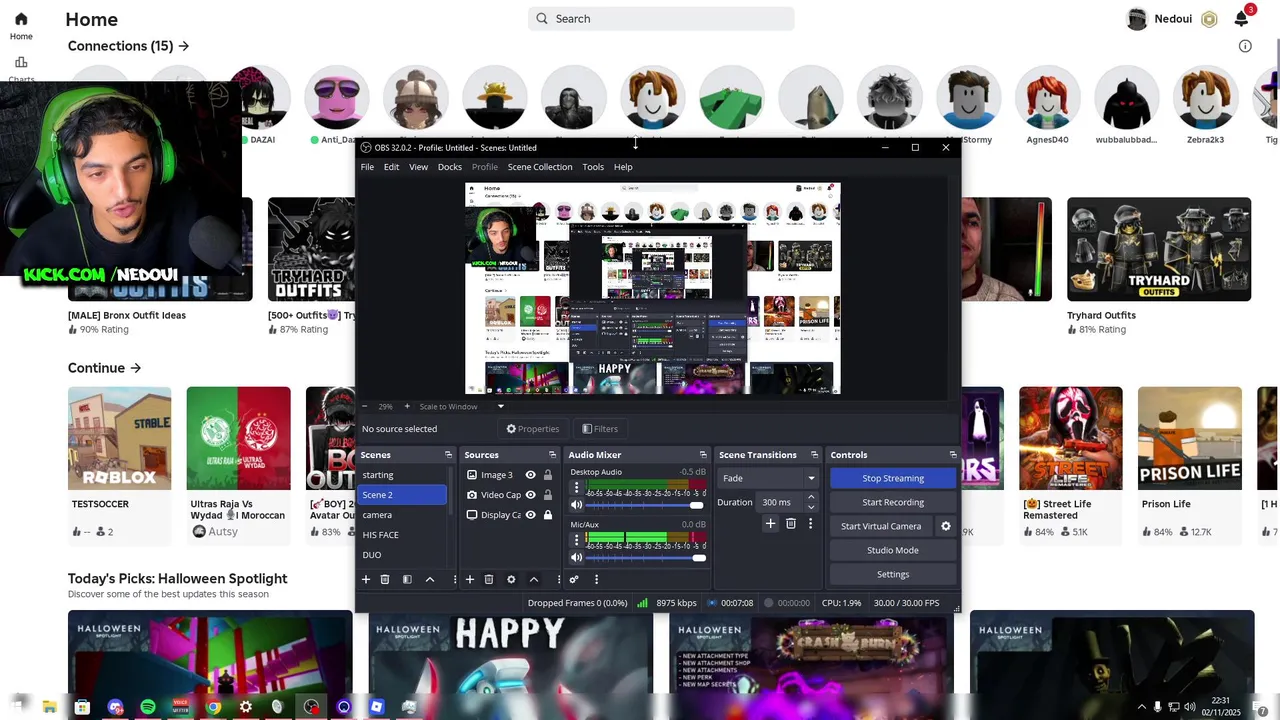This screenshot has width=1280, height=720.
Task: Open scene filters icon in Scenes toolbar
Action: (x=407, y=579)
